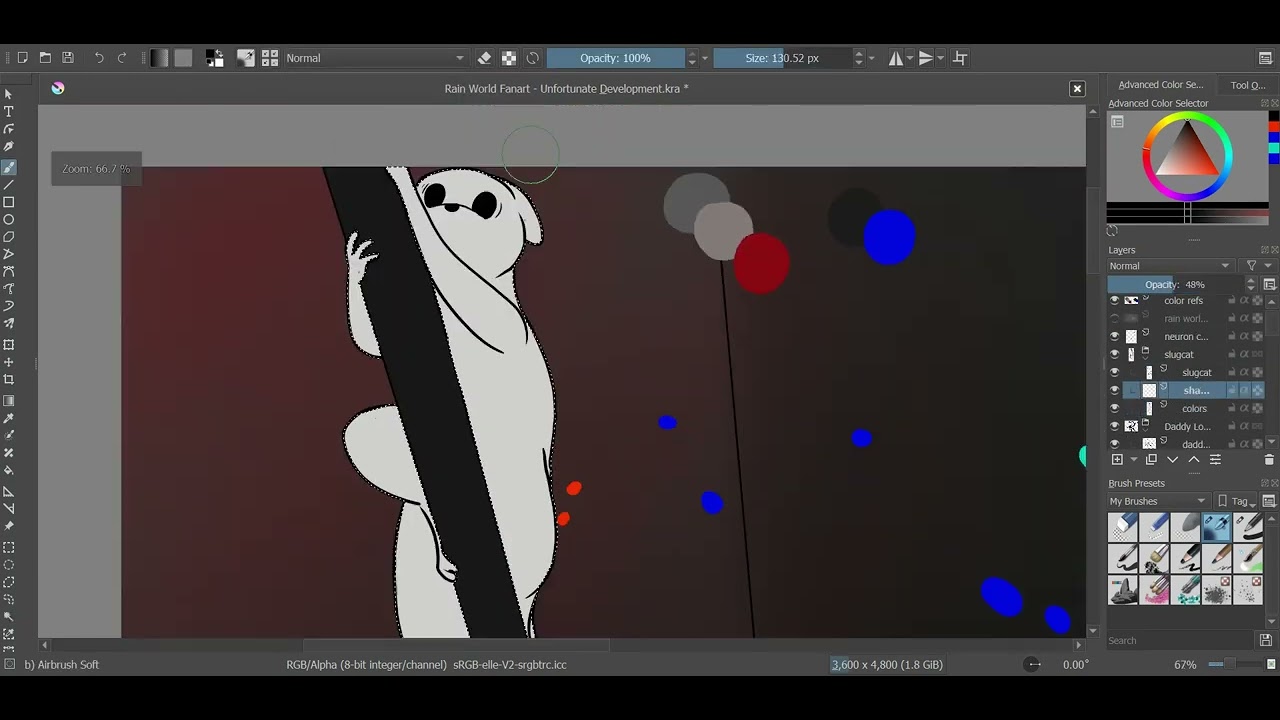Viewport: 1280px width, 720px height.
Task: Delete the selected layer
Action: (1269, 460)
